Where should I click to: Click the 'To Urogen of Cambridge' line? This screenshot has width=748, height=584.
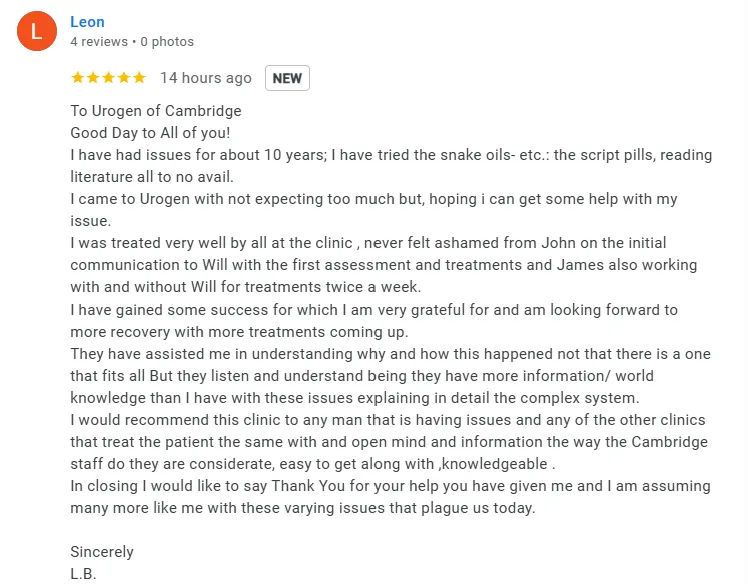click(x=156, y=111)
